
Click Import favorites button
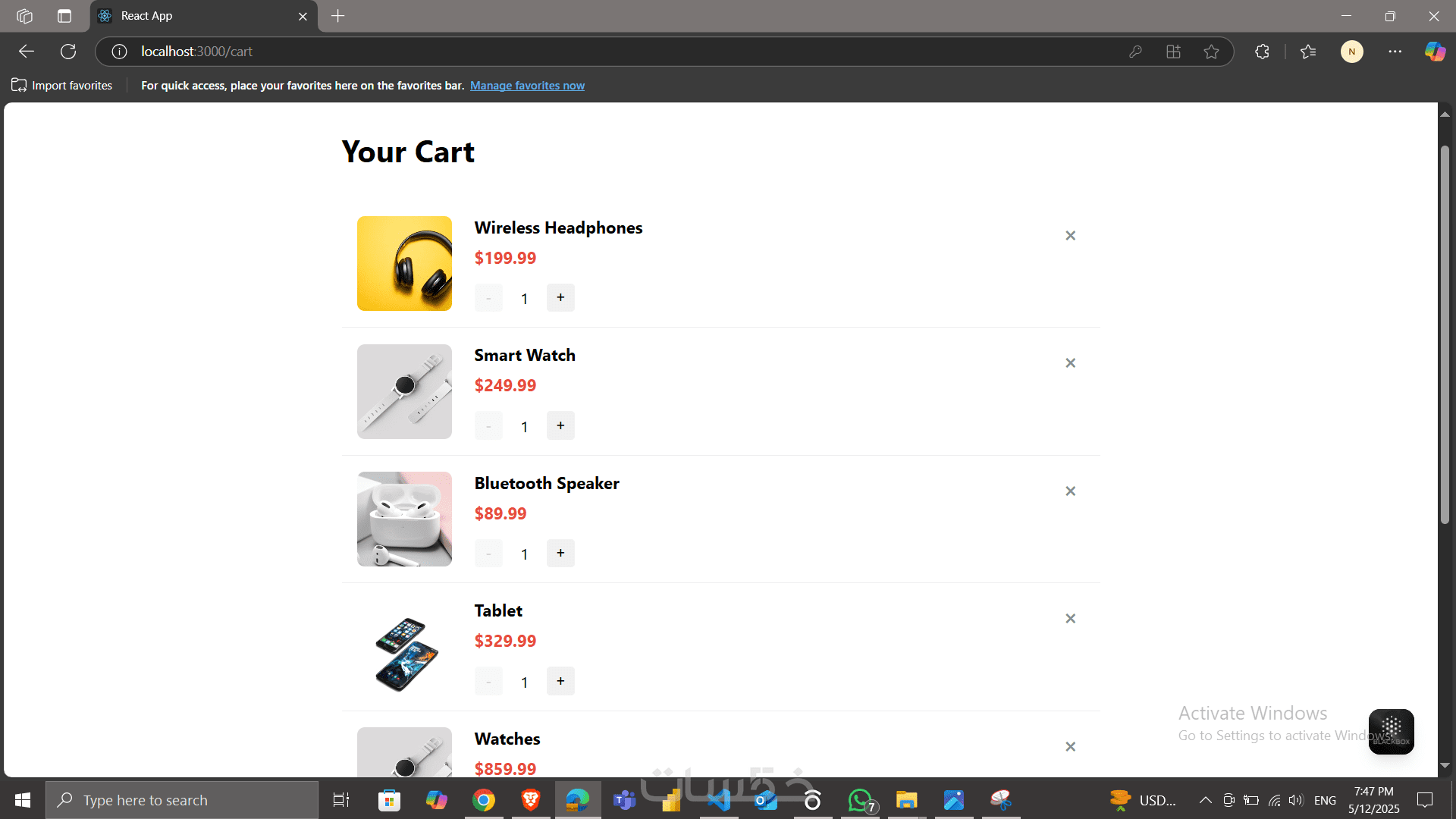pos(62,86)
